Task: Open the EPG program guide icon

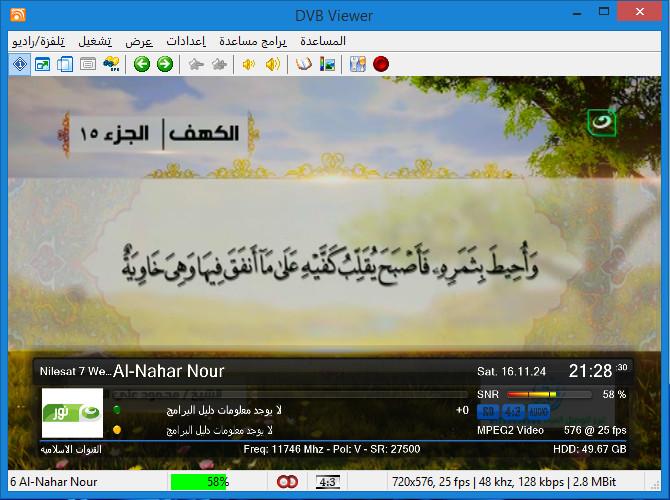Action: click(x=112, y=64)
